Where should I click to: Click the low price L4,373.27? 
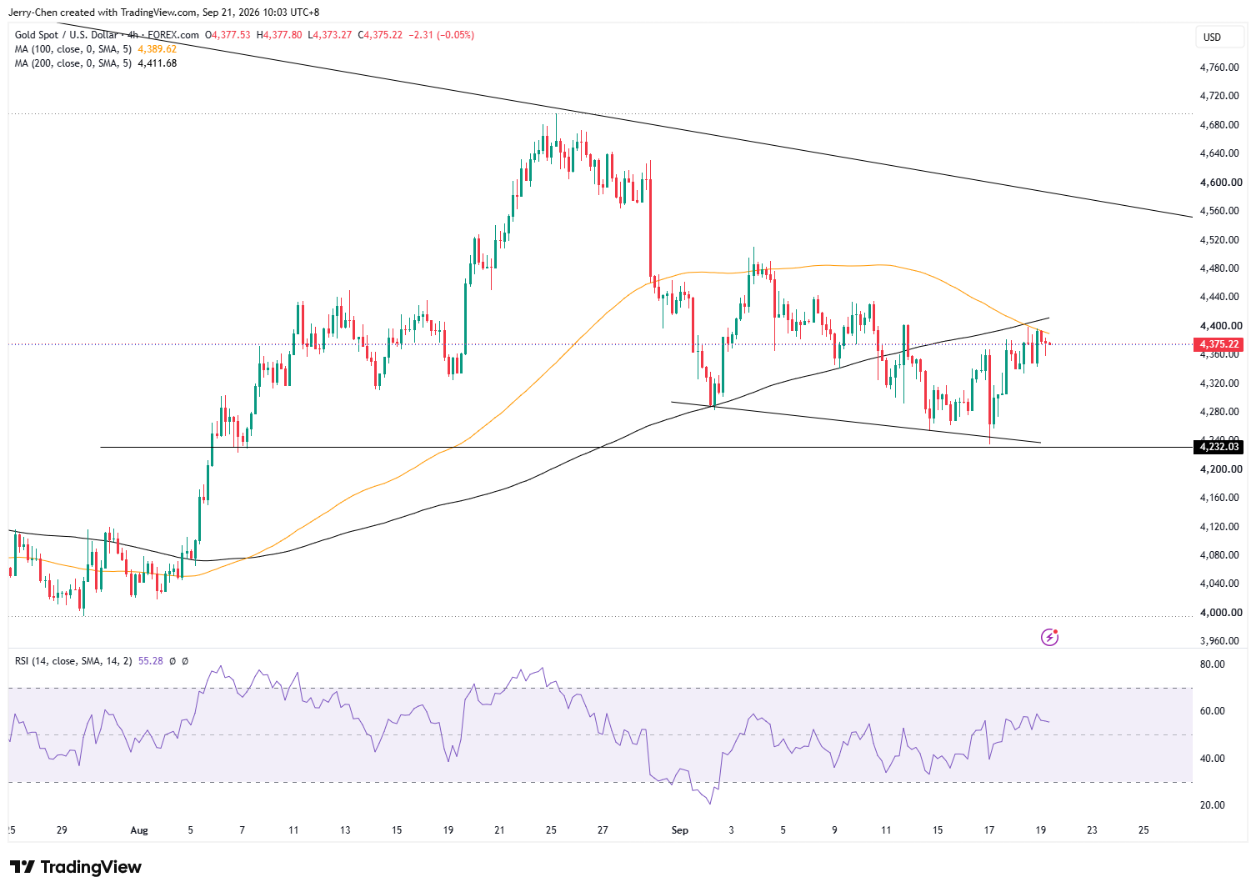(x=331, y=34)
